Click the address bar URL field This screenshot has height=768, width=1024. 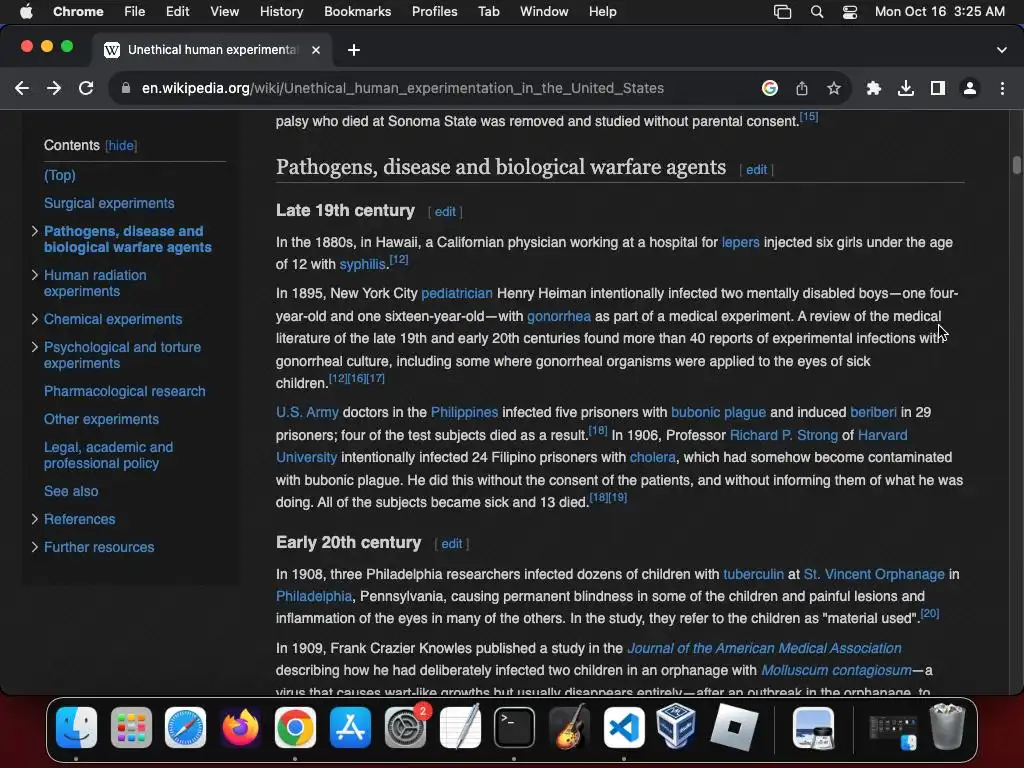tap(403, 88)
